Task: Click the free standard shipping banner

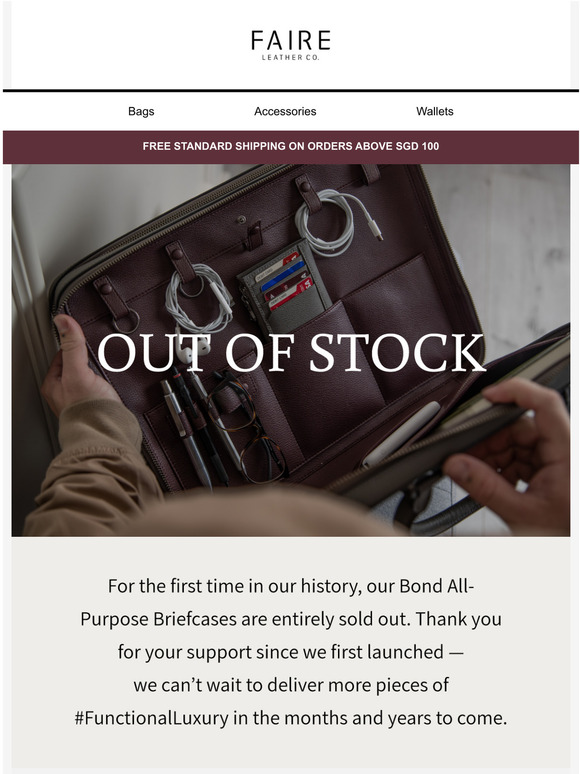Action: (290, 147)
